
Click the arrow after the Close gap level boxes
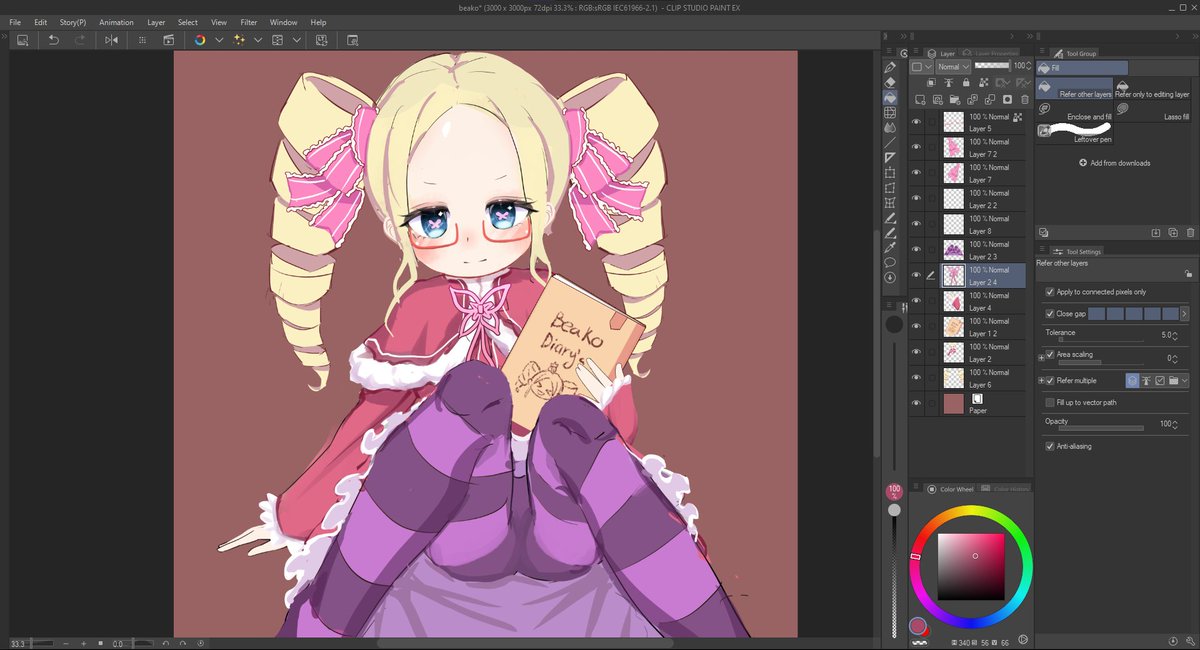click(1184, 314)
